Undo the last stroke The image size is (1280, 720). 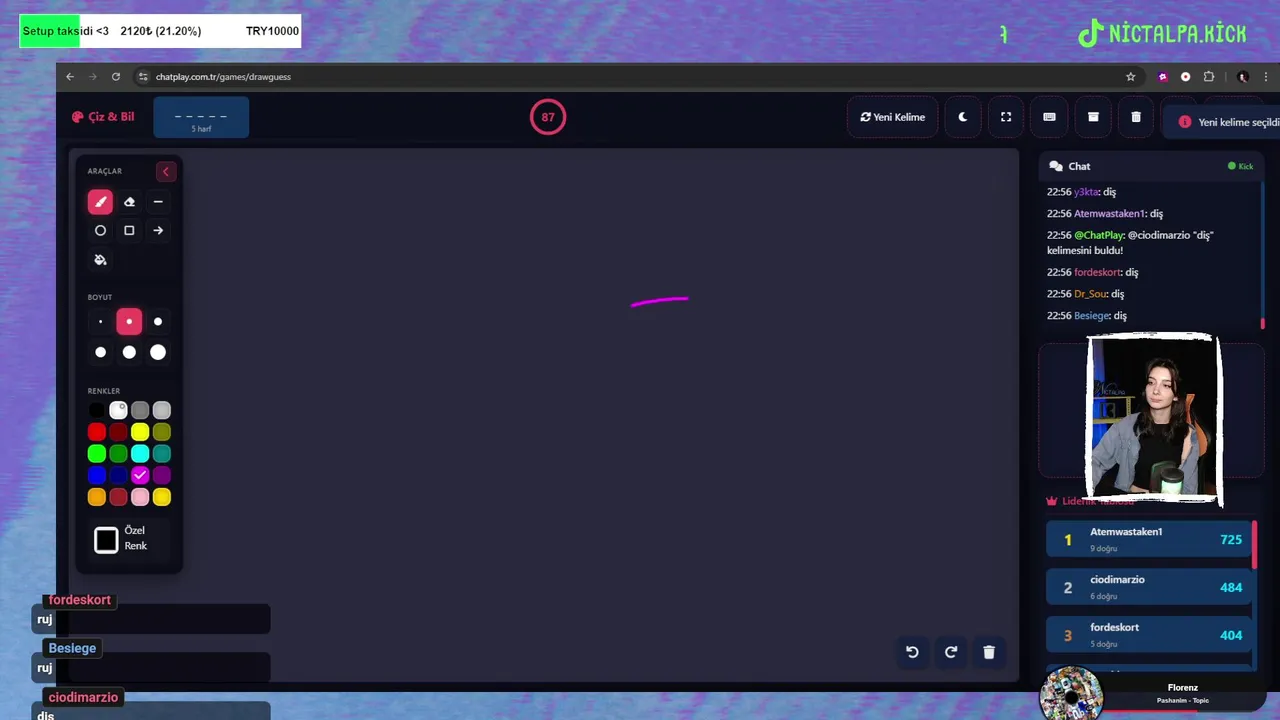pos(912,652)
